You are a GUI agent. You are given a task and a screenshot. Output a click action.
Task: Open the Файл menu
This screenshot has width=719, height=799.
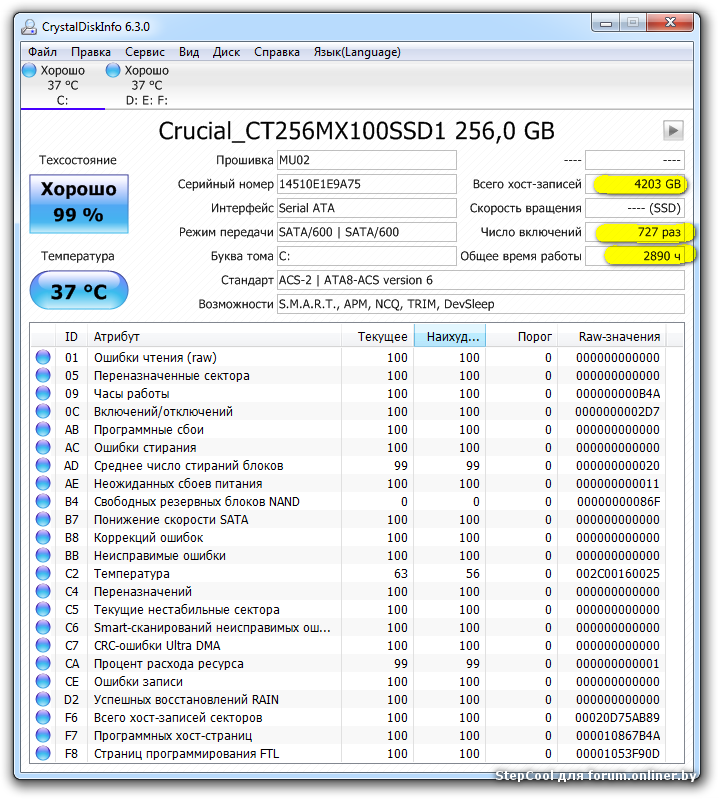(43, 52)
